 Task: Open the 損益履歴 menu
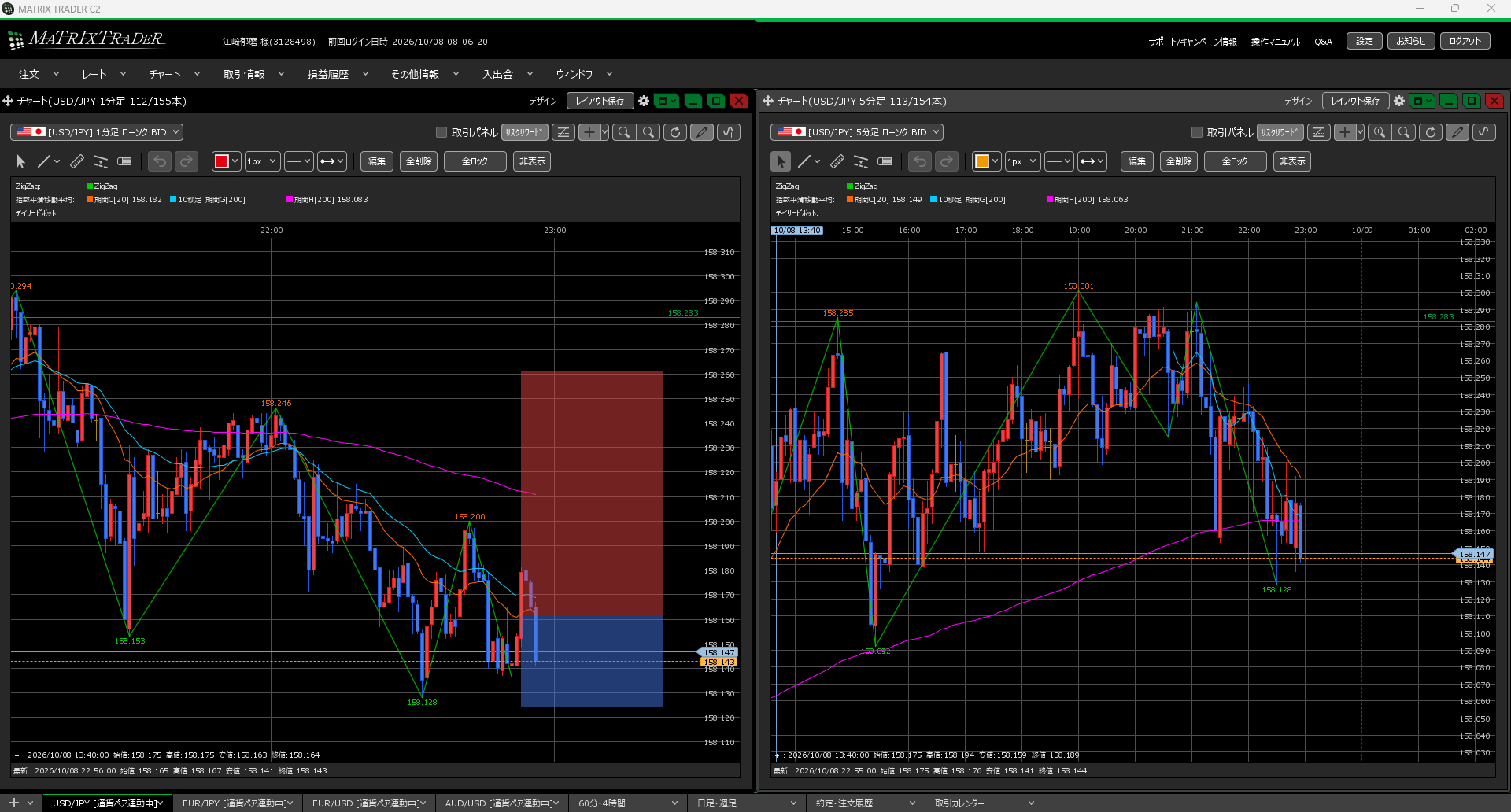(x=338, y=74)
